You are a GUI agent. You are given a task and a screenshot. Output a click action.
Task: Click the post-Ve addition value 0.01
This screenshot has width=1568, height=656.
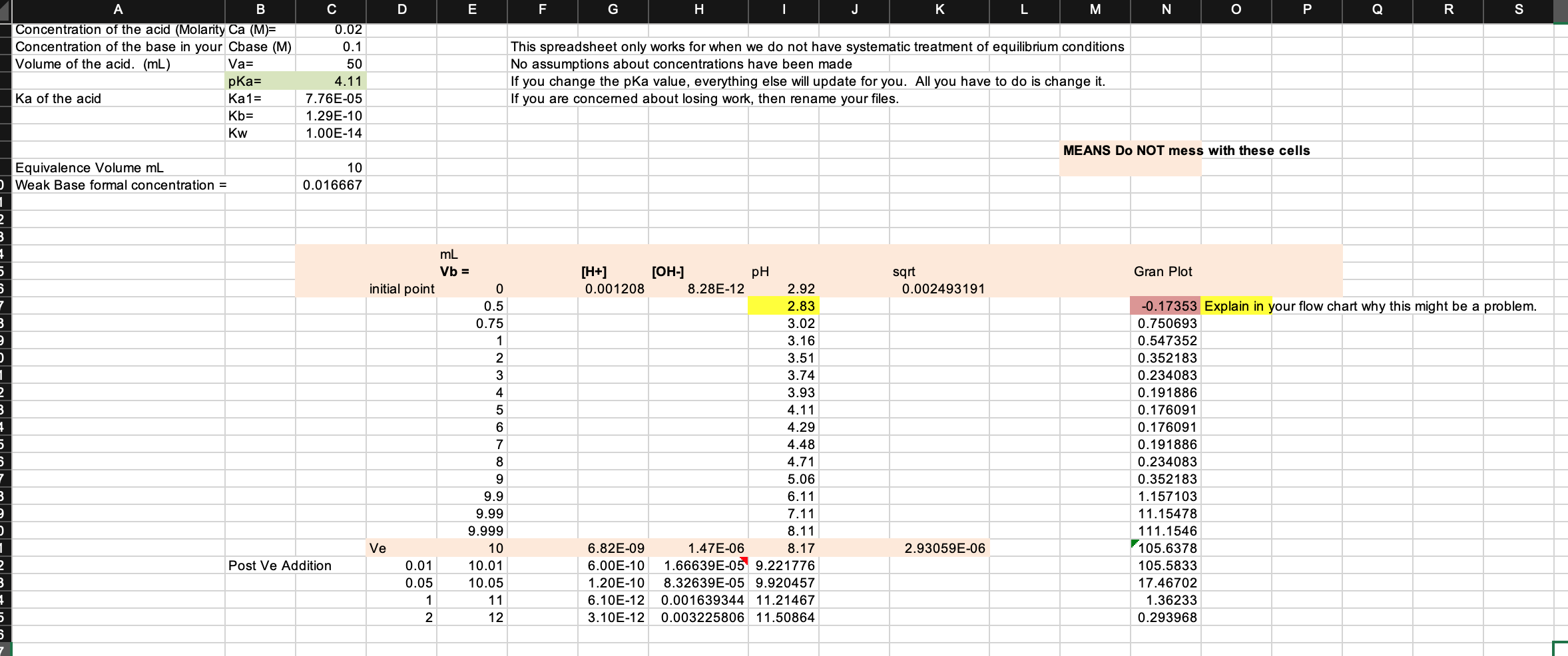click(x=401, y=566)
